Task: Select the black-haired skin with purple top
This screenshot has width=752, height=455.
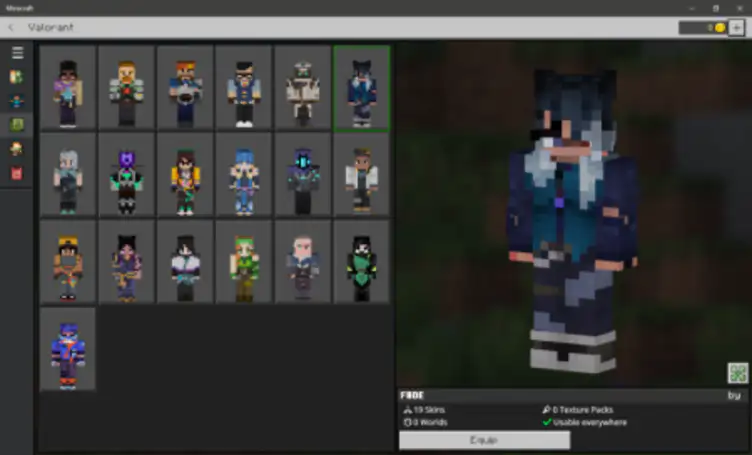Action: coord(68,88)
